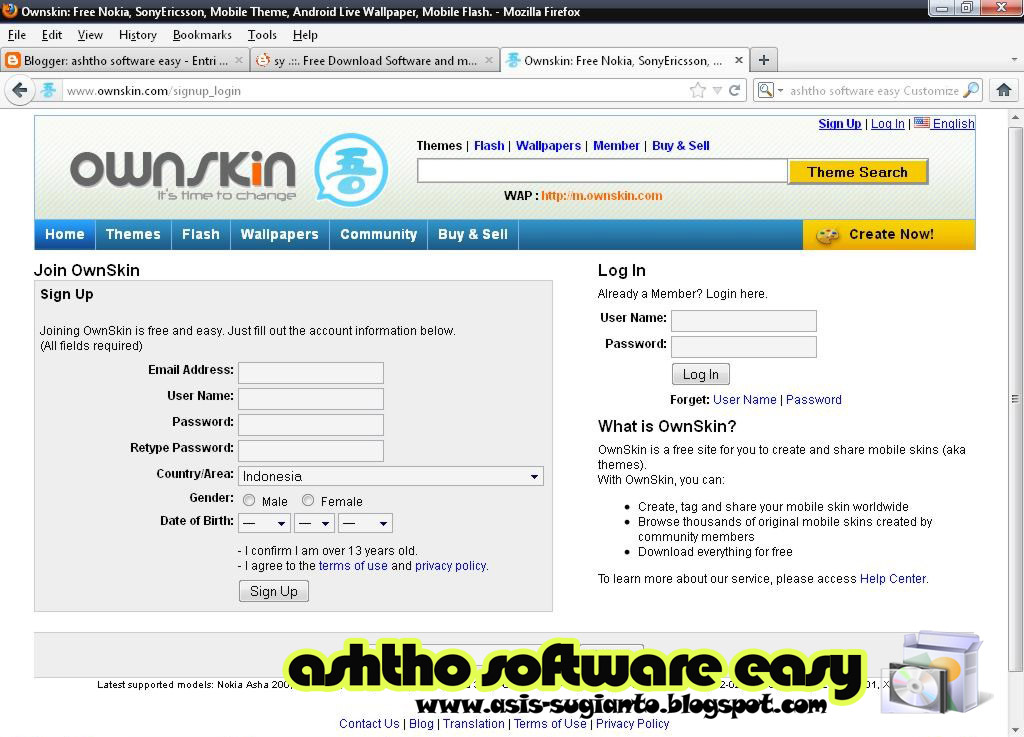1024x737 pixels.
Task: Click the Email Address input field
Action: (310, 372)
